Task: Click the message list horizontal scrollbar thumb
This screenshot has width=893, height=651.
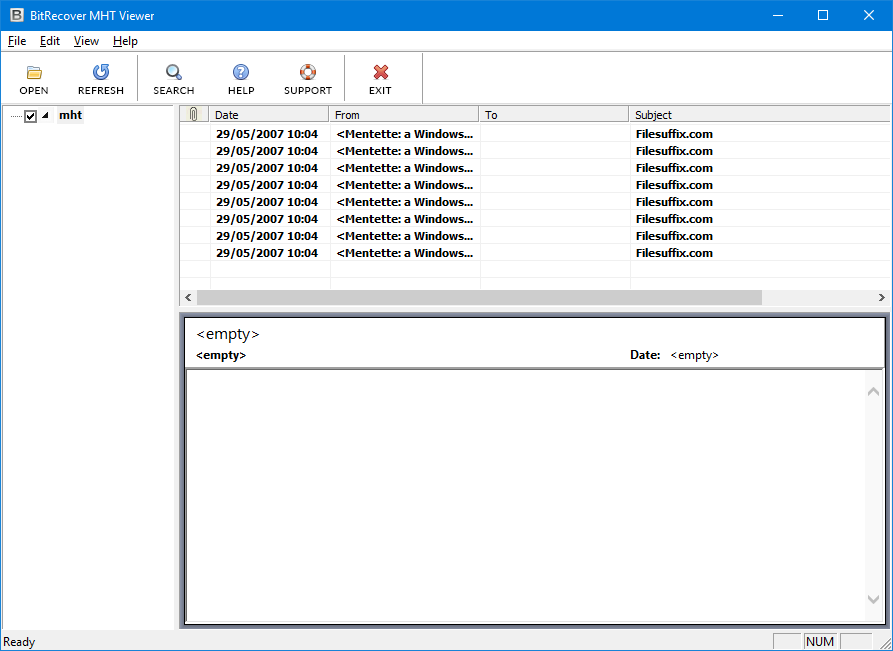Action: (479, 297)
